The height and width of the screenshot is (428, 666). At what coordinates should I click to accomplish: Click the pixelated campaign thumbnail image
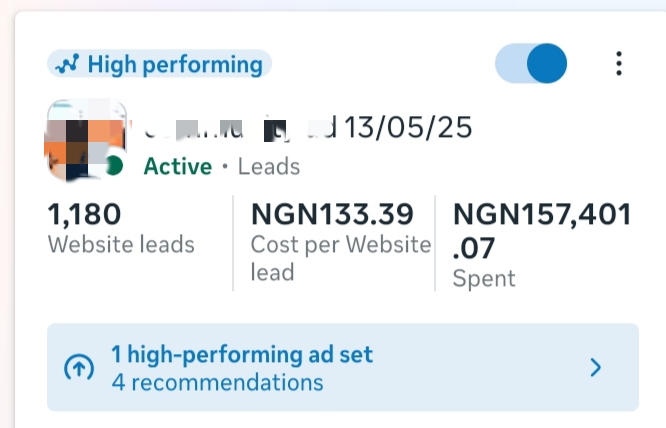point(79,140)
